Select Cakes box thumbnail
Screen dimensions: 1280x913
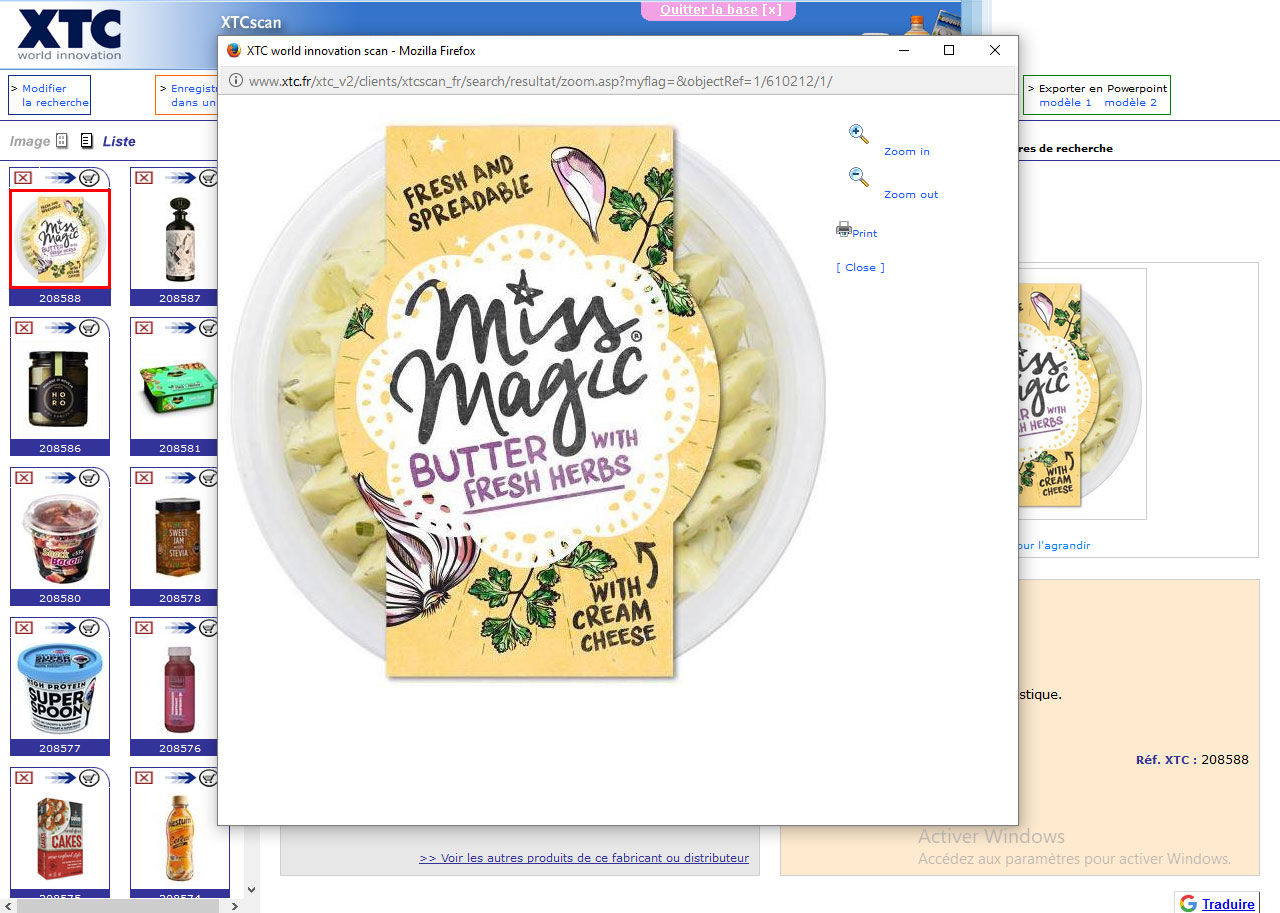tap(60, 838)
